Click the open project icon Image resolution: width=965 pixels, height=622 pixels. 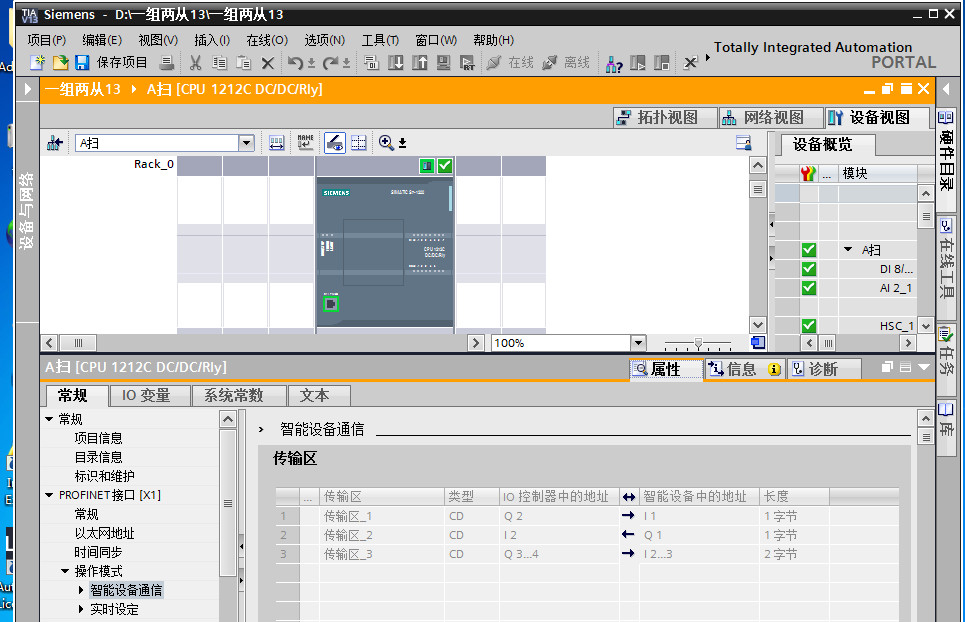[60, 62]
